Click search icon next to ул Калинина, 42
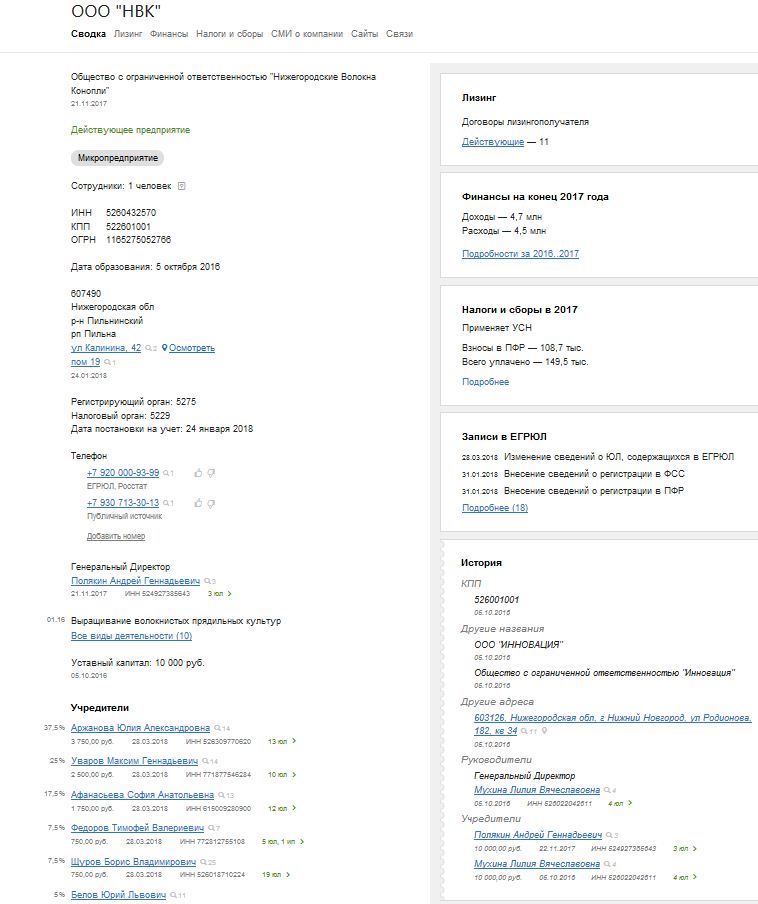This screenshot has height=904, width=758. [149, 348]
